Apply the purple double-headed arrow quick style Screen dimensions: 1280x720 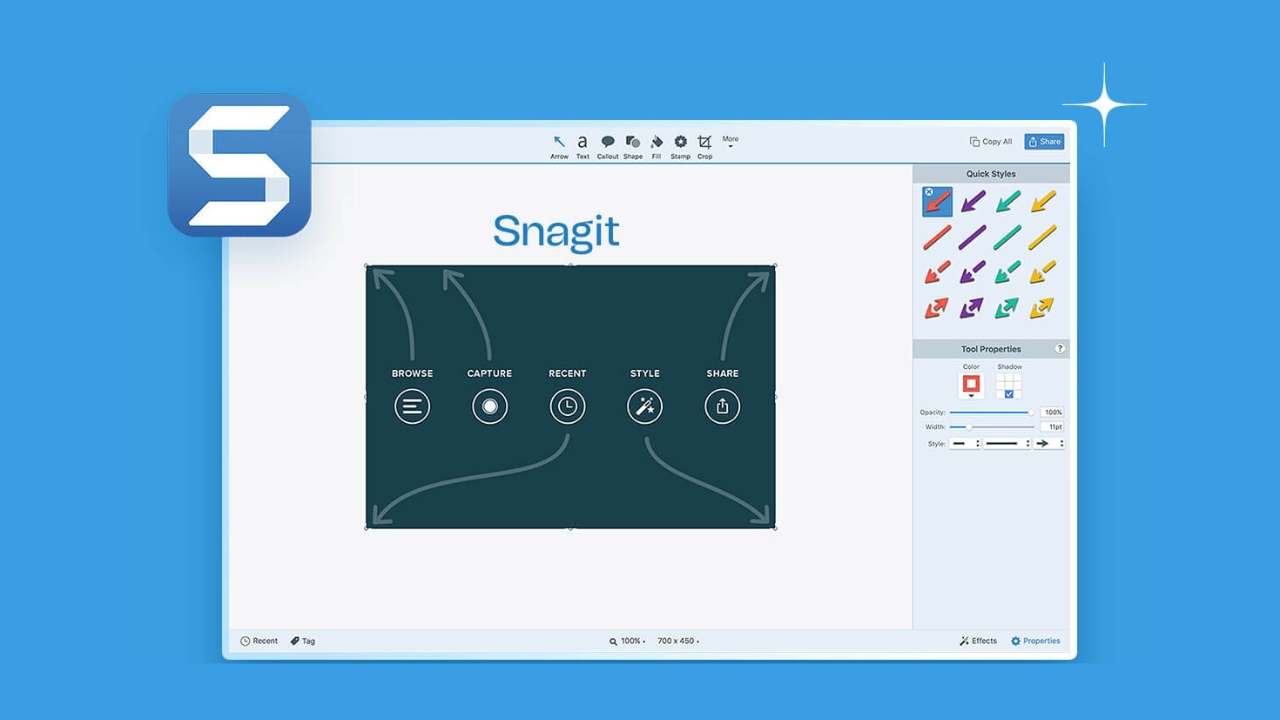[x=972, y=308]
